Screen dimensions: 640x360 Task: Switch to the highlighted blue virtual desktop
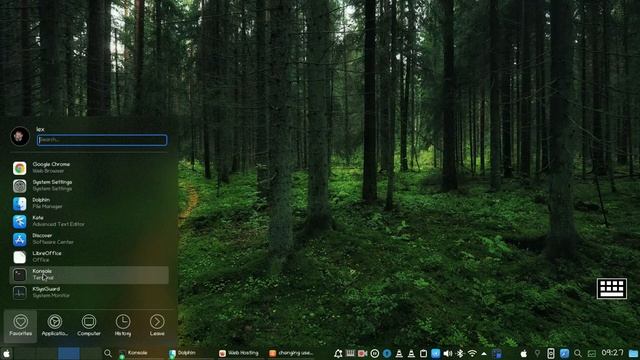click(69, 353)
